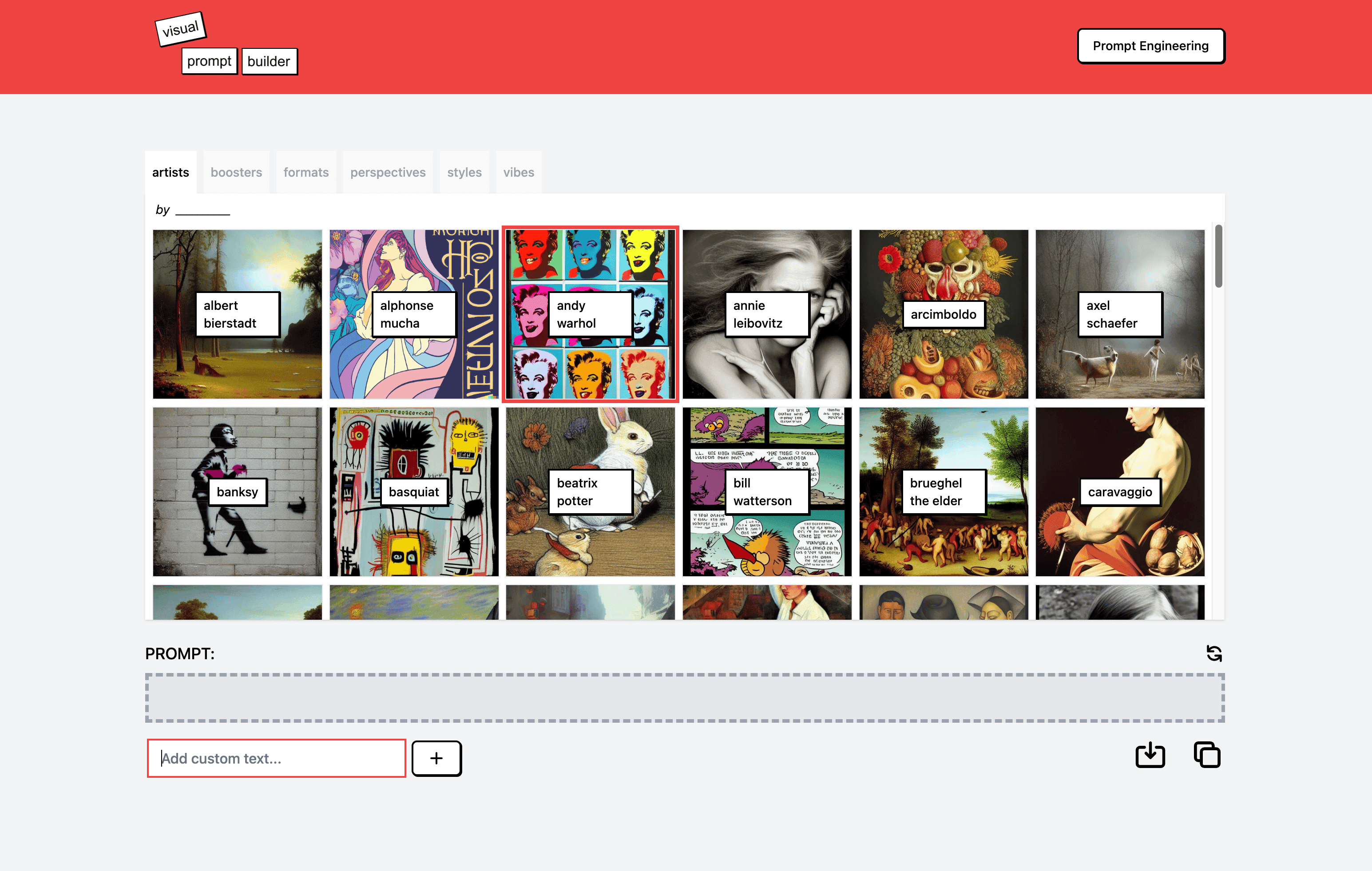Viewport: 1372px width, 871px height.
Task: Select the Banksy artist tile
Action: pyautogui.click(x=237, y=491)
